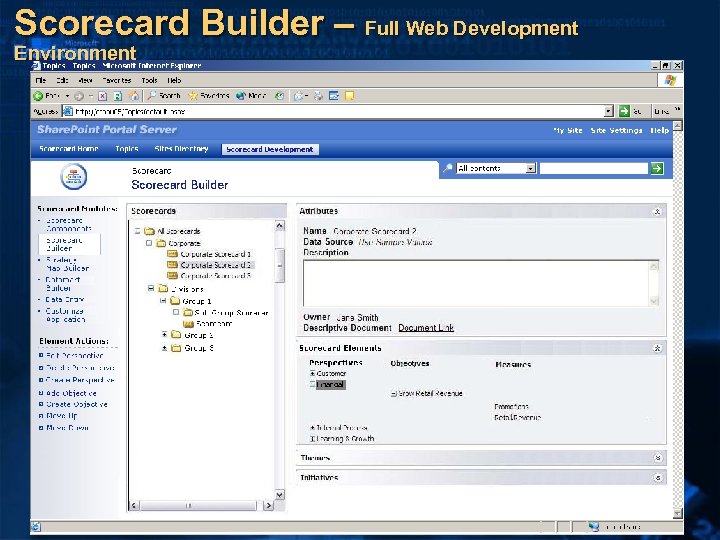Screen dimensions: 720x540
Task: Click the magnifier icon beside All contents
Action: coord(447,168)
